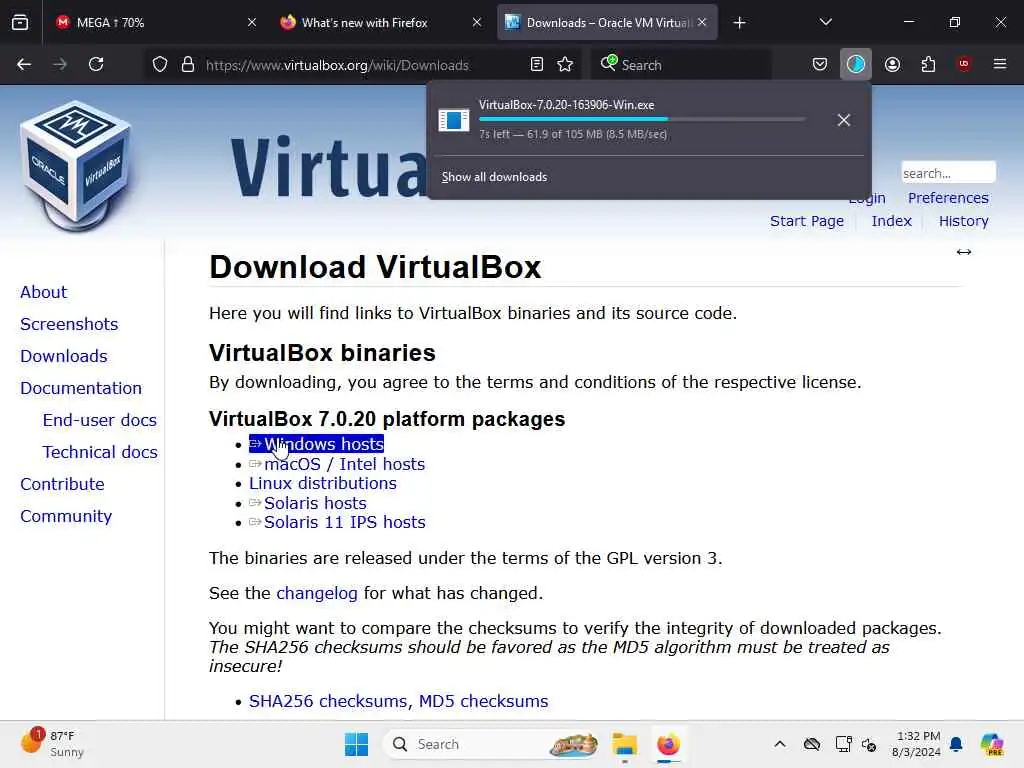Download Windows hosts package
Viewport: 1024px width, 768px height.
(317, 444)
